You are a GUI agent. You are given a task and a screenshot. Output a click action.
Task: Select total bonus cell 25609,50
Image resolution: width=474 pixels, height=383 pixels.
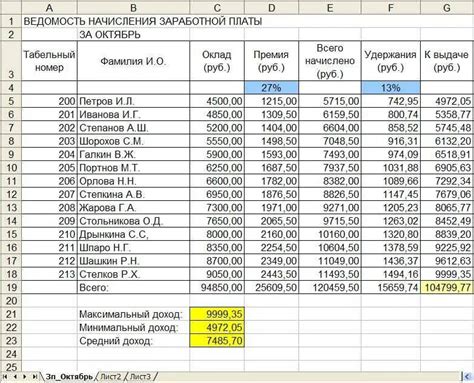click(272, 287)
